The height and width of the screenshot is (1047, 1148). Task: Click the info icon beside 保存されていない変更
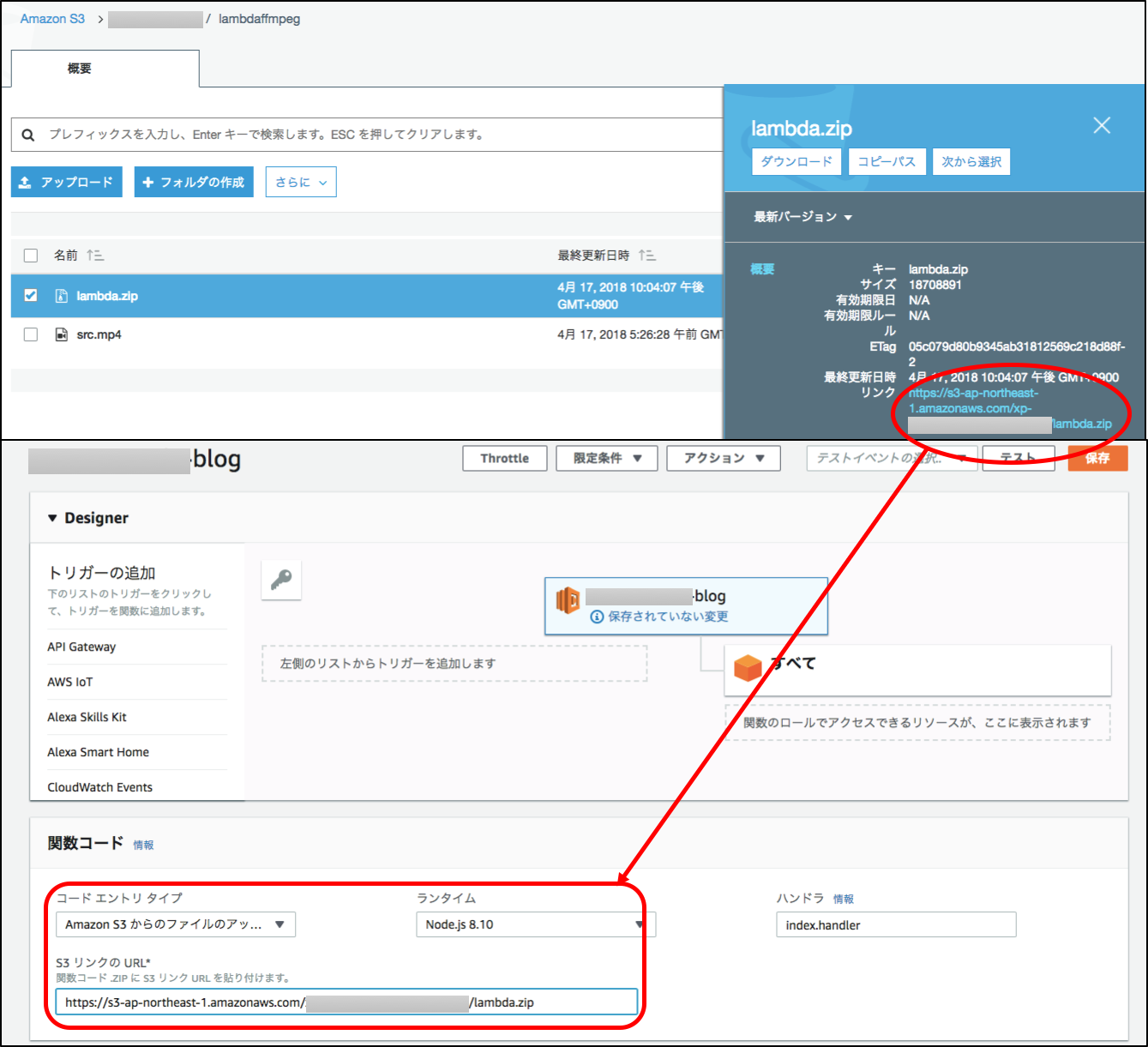pyautogui.click(x=597, y=617)
